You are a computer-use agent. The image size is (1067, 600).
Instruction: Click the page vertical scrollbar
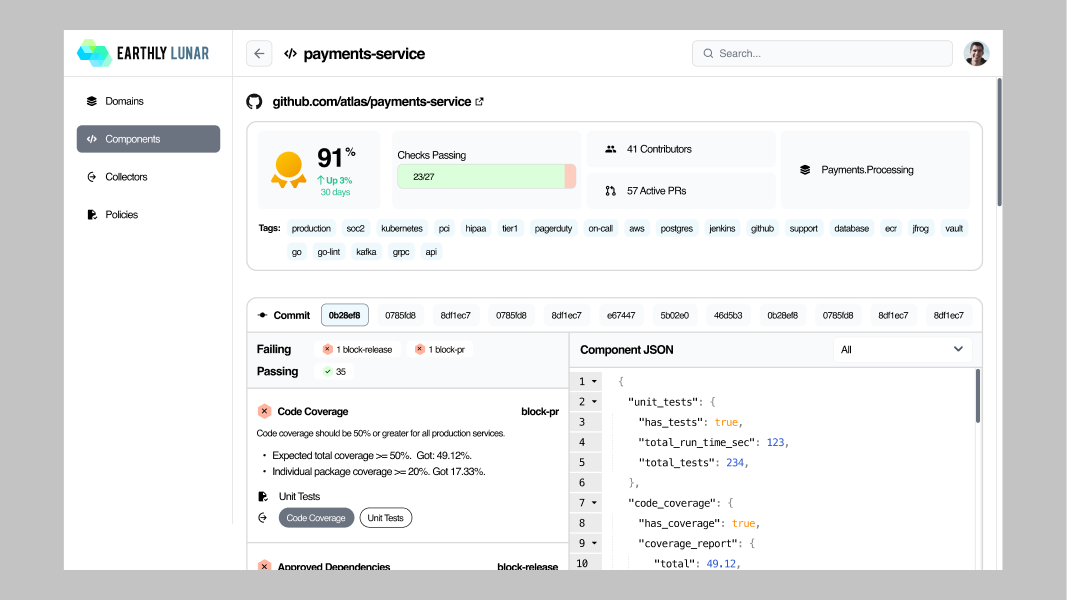999,143
